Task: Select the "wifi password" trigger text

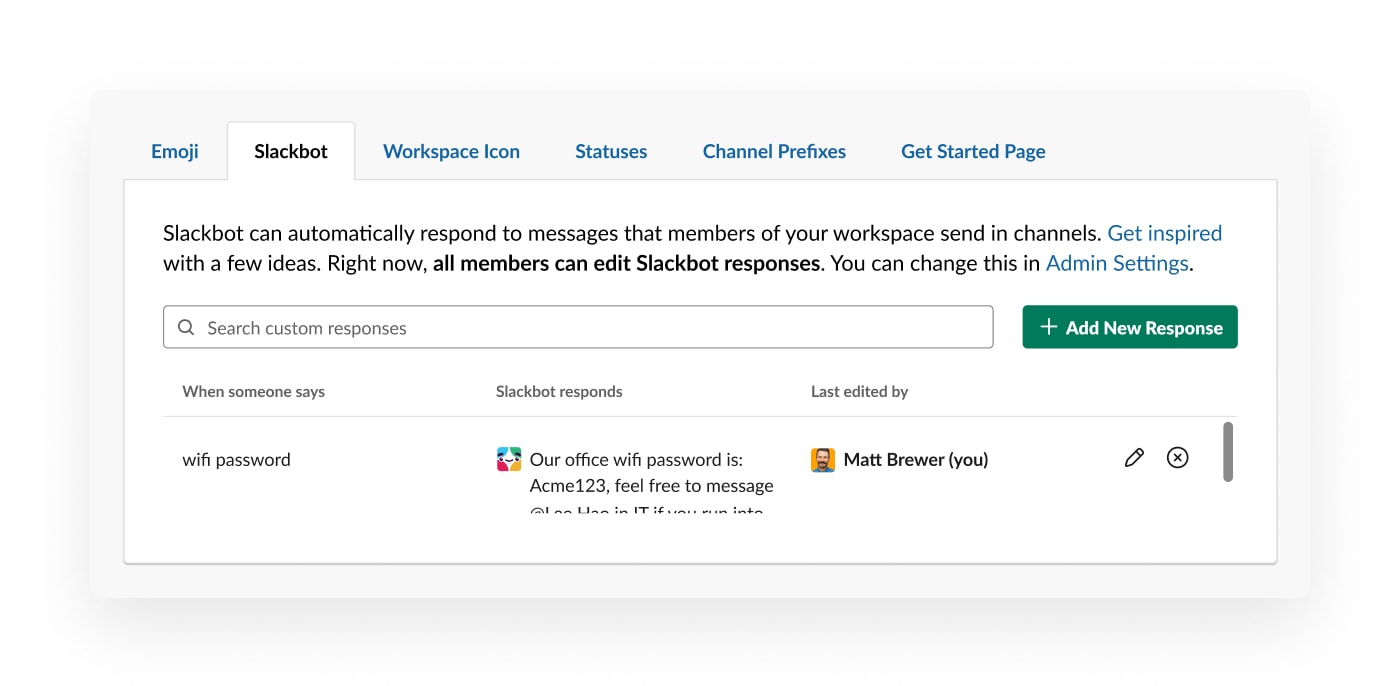Action: click(x=236, y=460)
